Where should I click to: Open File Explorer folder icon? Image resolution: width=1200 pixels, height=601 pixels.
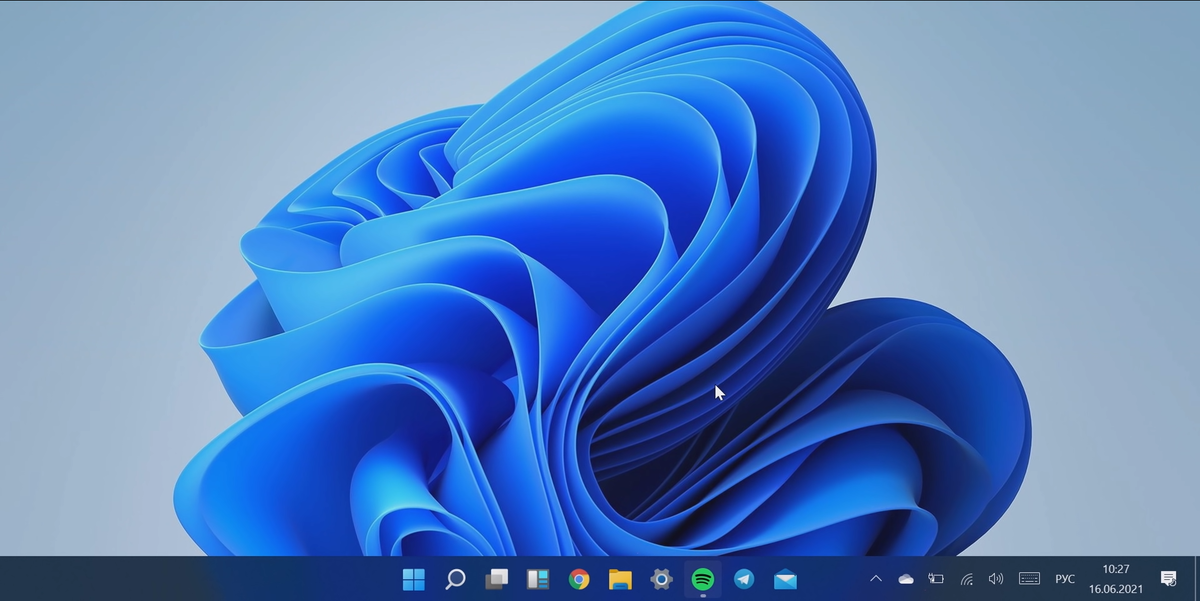(x=620, y=579)
